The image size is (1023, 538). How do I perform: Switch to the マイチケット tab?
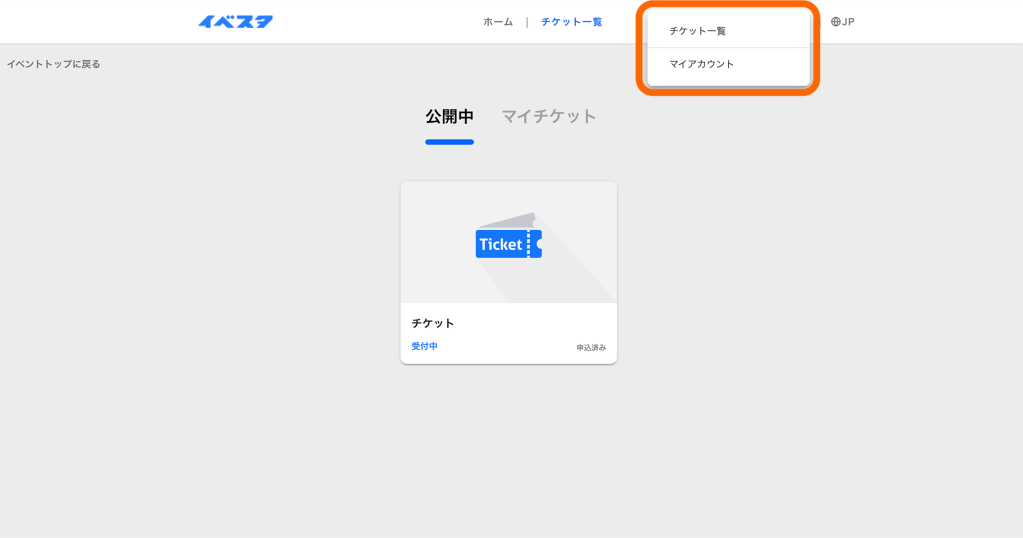(x=549, y=116)
